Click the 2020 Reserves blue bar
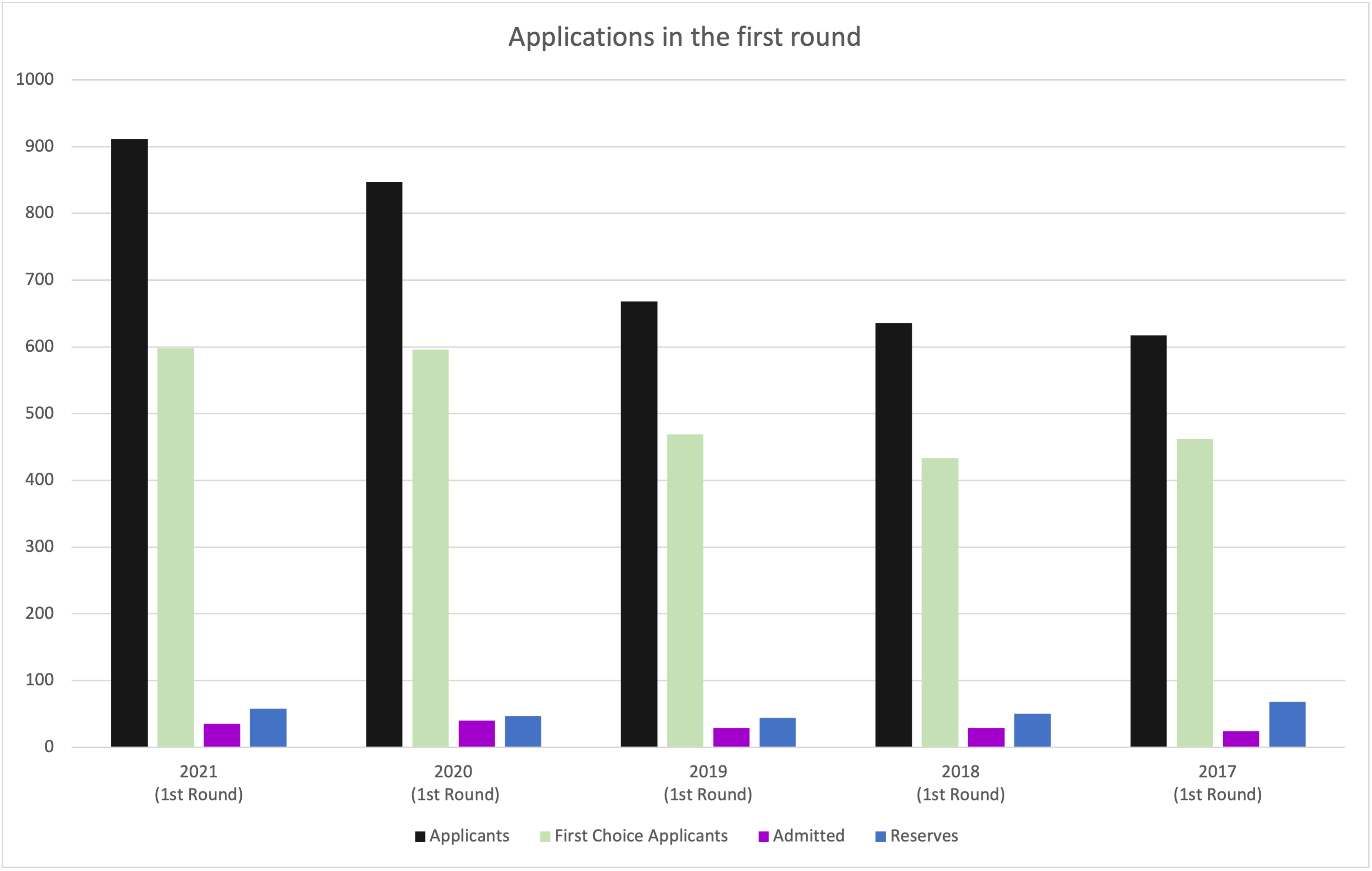Viewport: 1372px width, 871px height. coord(522,731)
